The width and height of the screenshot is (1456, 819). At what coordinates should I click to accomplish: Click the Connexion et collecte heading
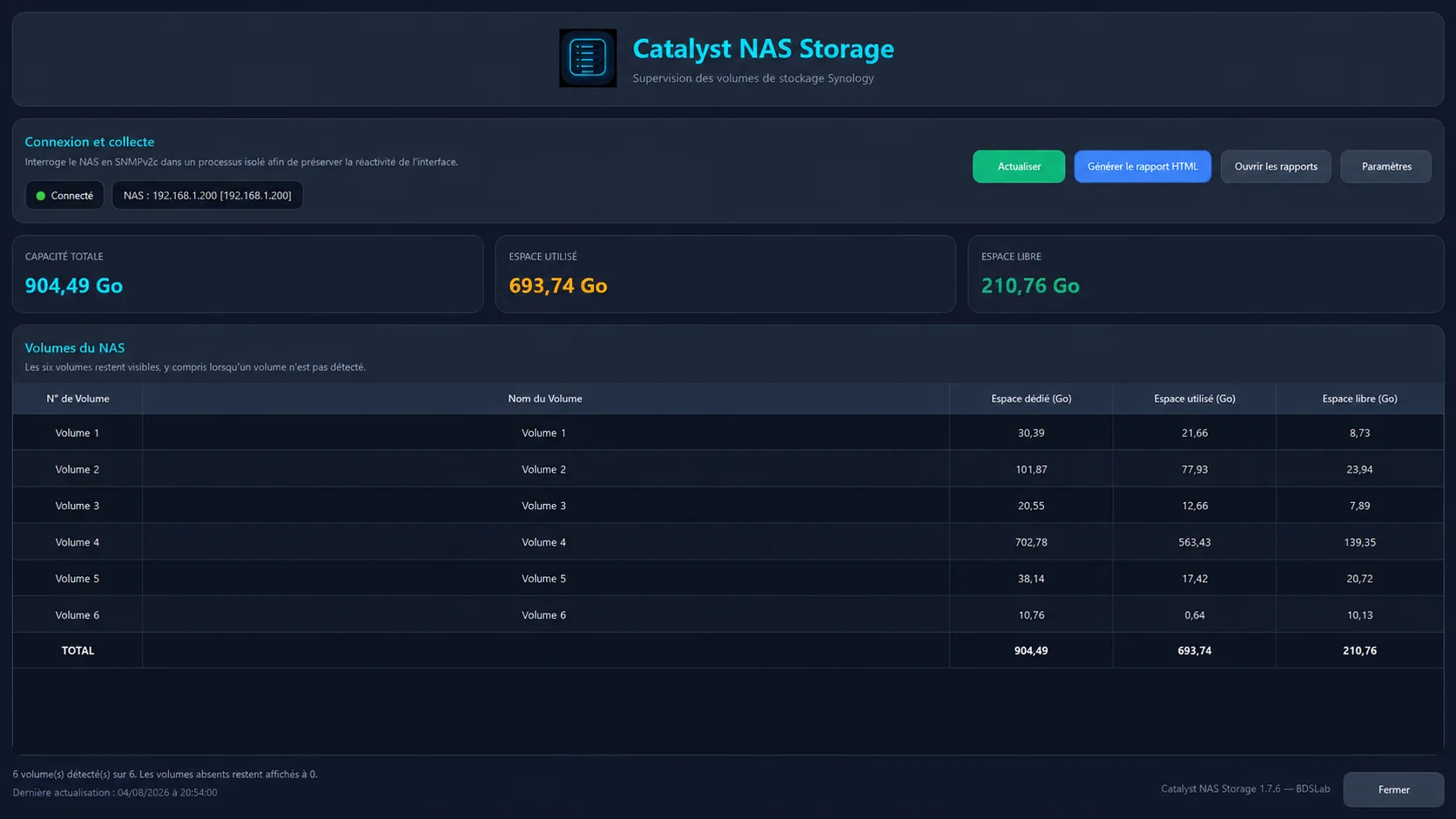[x=90, y=142]
